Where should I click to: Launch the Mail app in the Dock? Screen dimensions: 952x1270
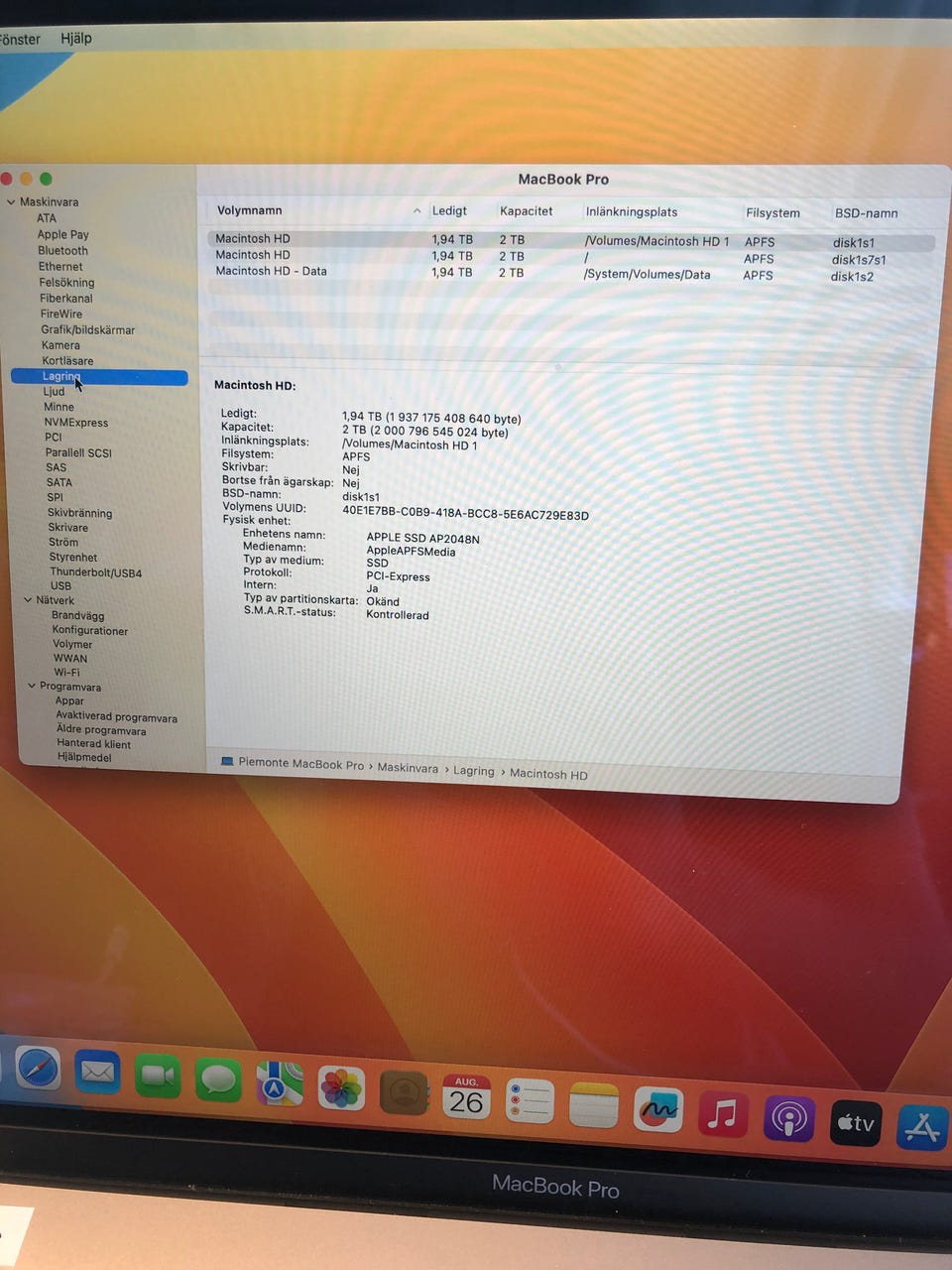97,1073
